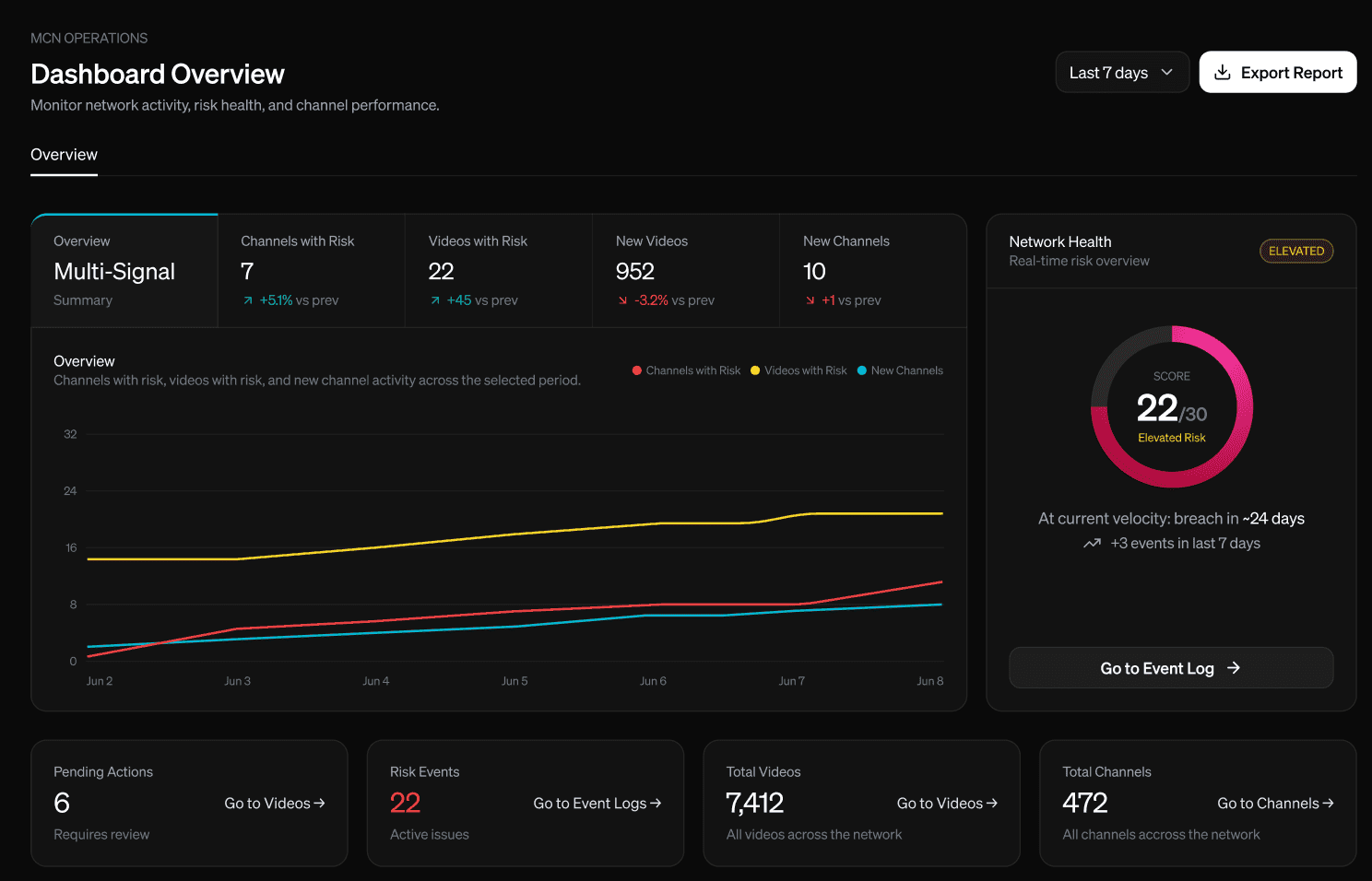
Task: Click the 7,412 total videos value
Action: point(755,803)
